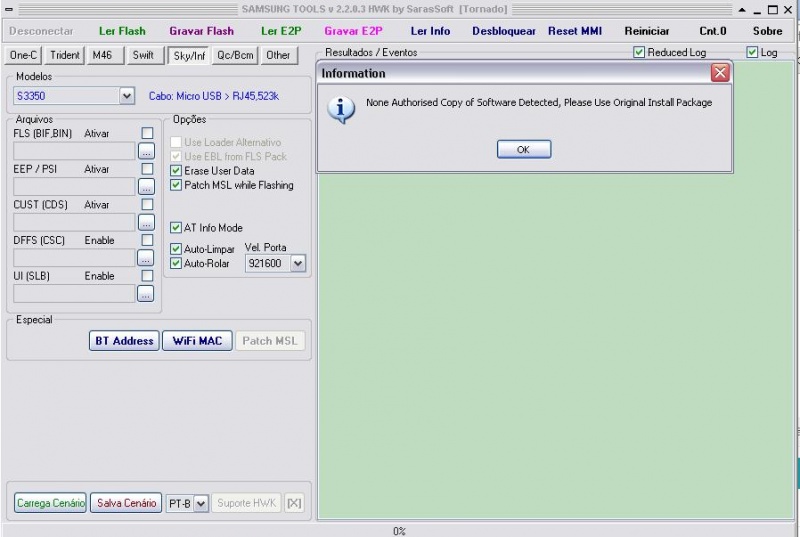
Task: Click the Cabo: Micro USB > RJ45,523k text
Action: coord(214,96)
